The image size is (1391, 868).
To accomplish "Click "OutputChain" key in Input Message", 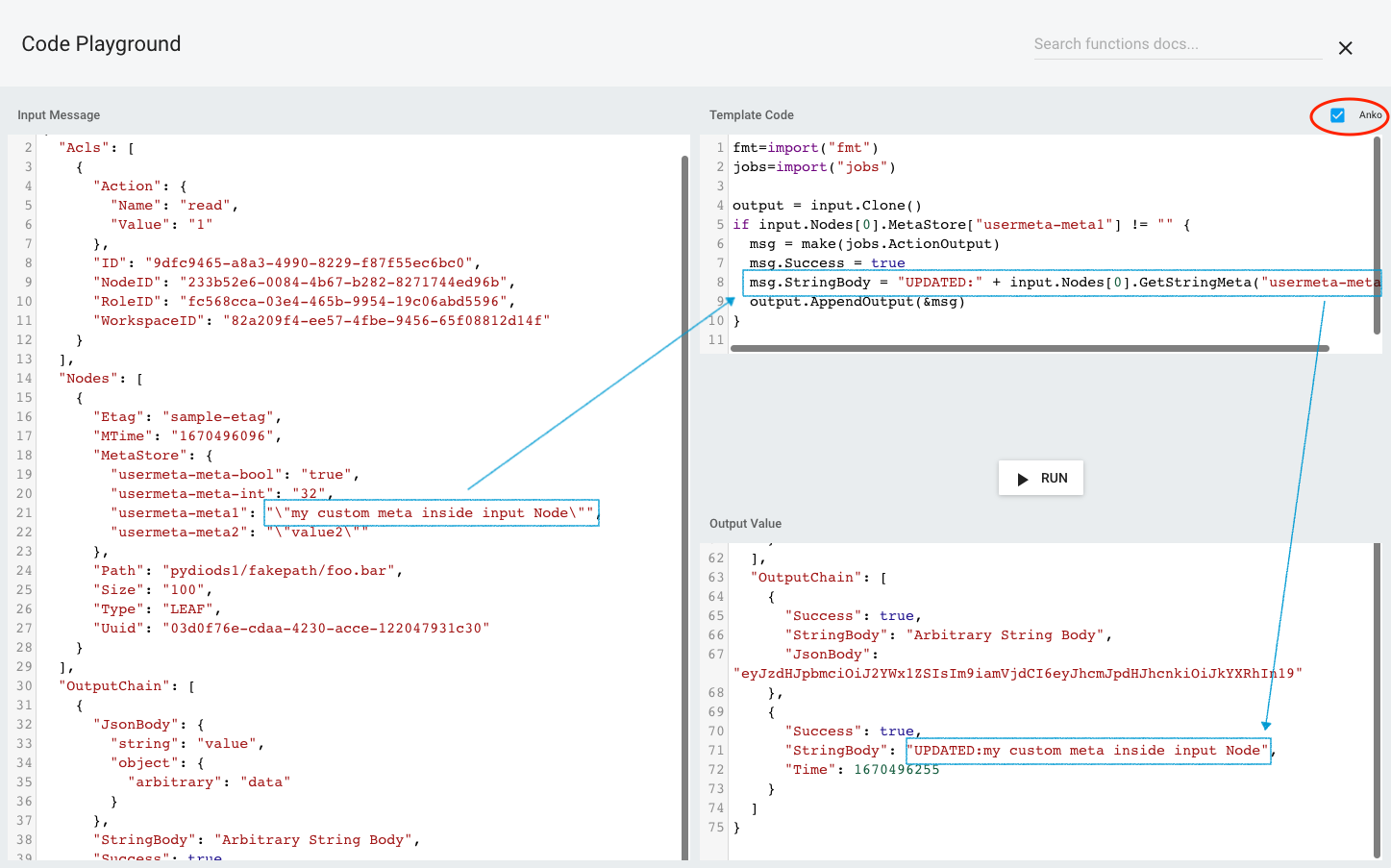I will tap(114, 686).
